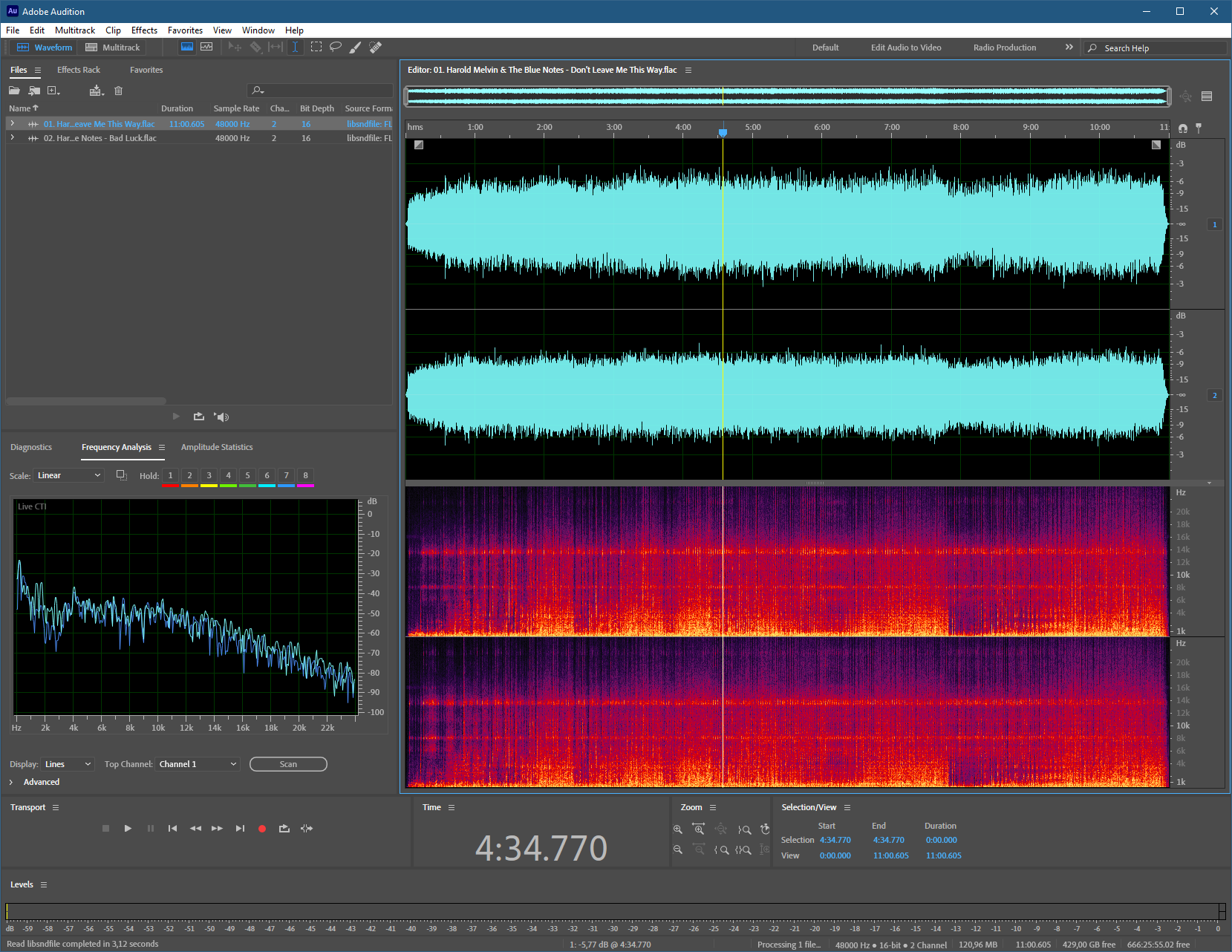The height and width of the screenshot is (952, 1232).
Task: Open the Display dropdown set to Lines
Action: 68,764
